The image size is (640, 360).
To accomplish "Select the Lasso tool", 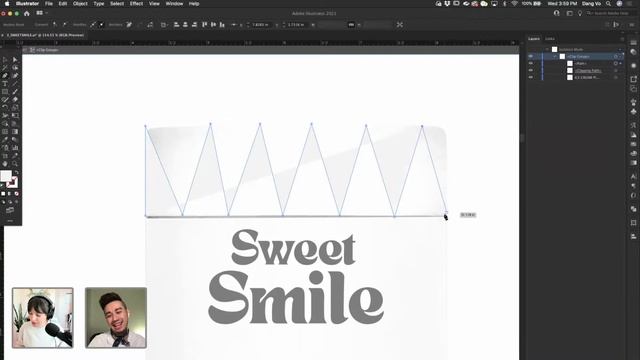I will (15, 68).
